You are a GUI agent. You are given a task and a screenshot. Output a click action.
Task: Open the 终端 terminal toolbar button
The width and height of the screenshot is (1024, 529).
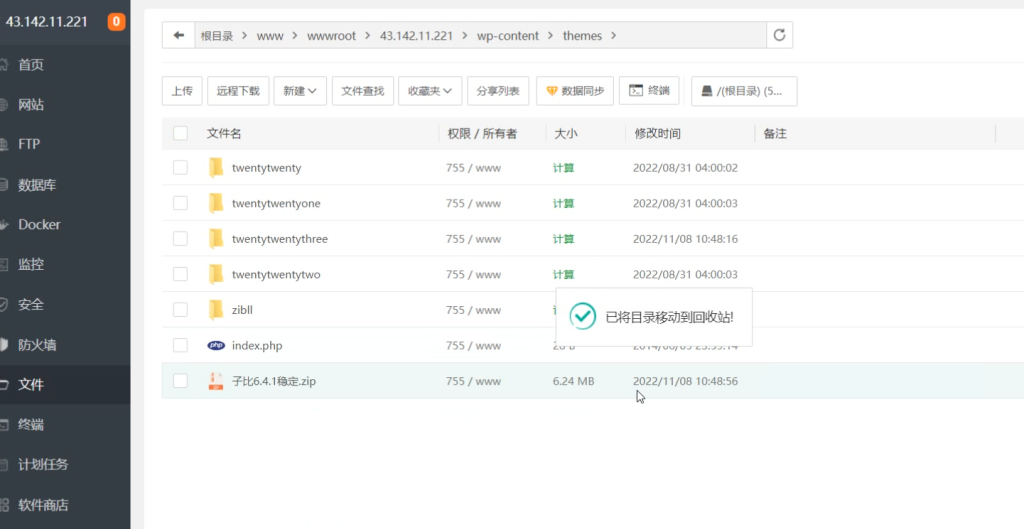point(649,91)
